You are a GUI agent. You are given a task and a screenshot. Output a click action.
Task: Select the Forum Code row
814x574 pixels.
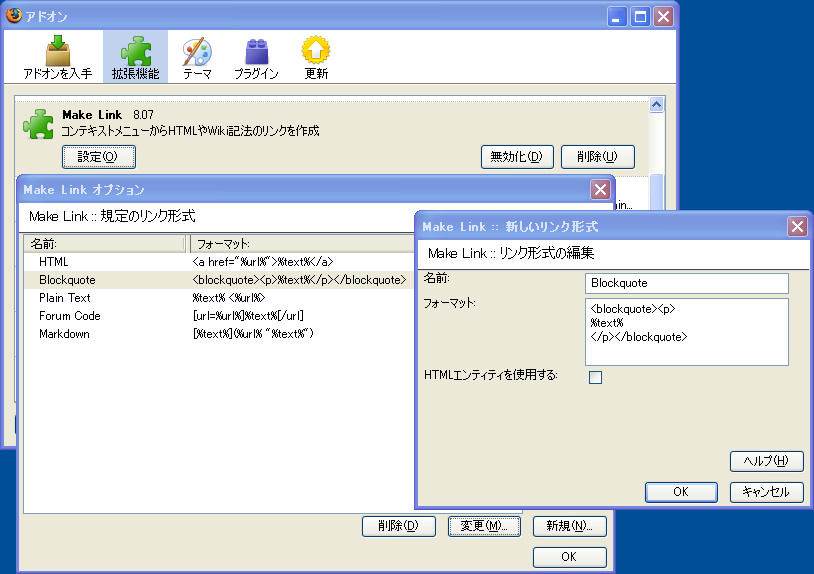click(219, 316)
